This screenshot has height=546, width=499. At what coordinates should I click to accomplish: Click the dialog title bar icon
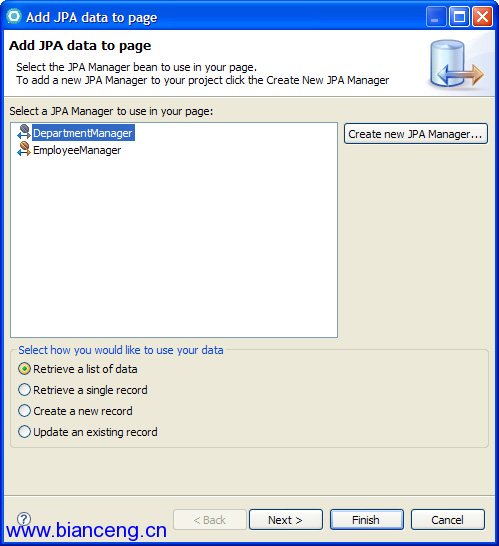point(14,16)
